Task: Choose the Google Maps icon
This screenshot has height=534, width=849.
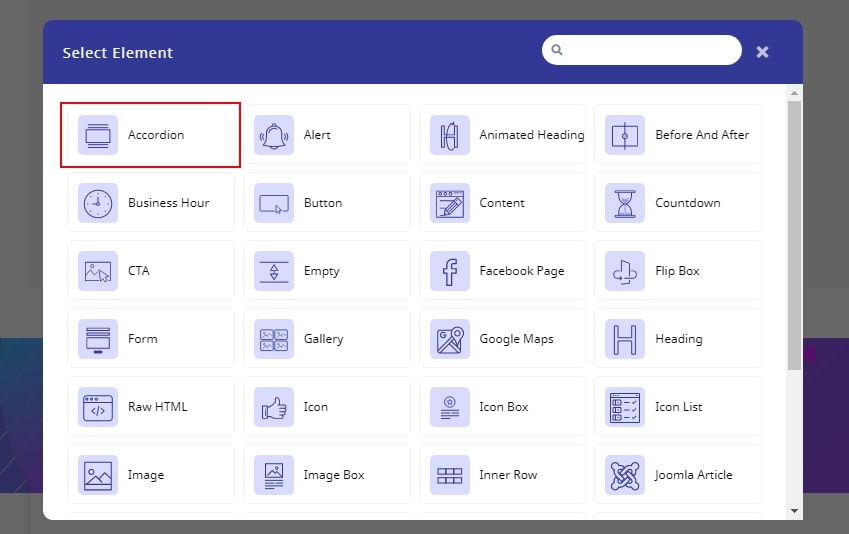Action: tap(450, 339)
